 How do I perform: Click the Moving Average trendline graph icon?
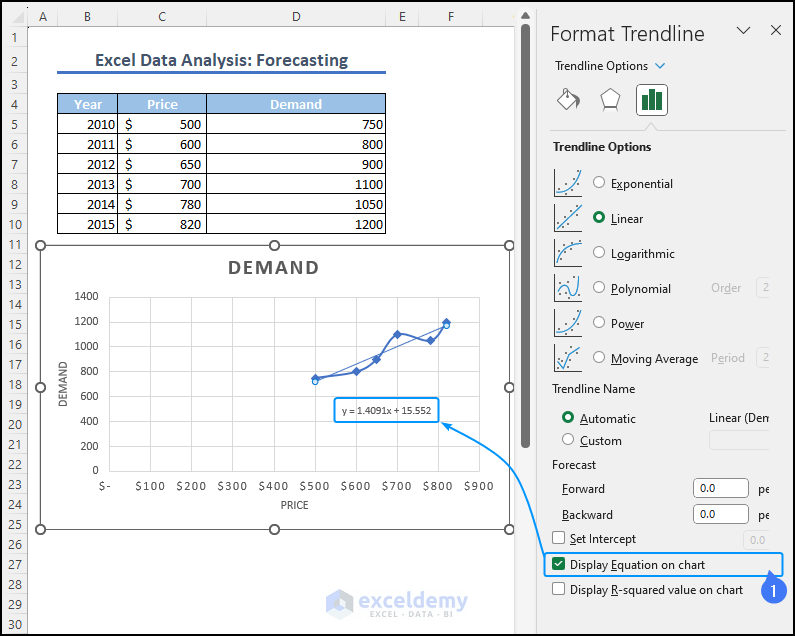click(x=568, y=358)
